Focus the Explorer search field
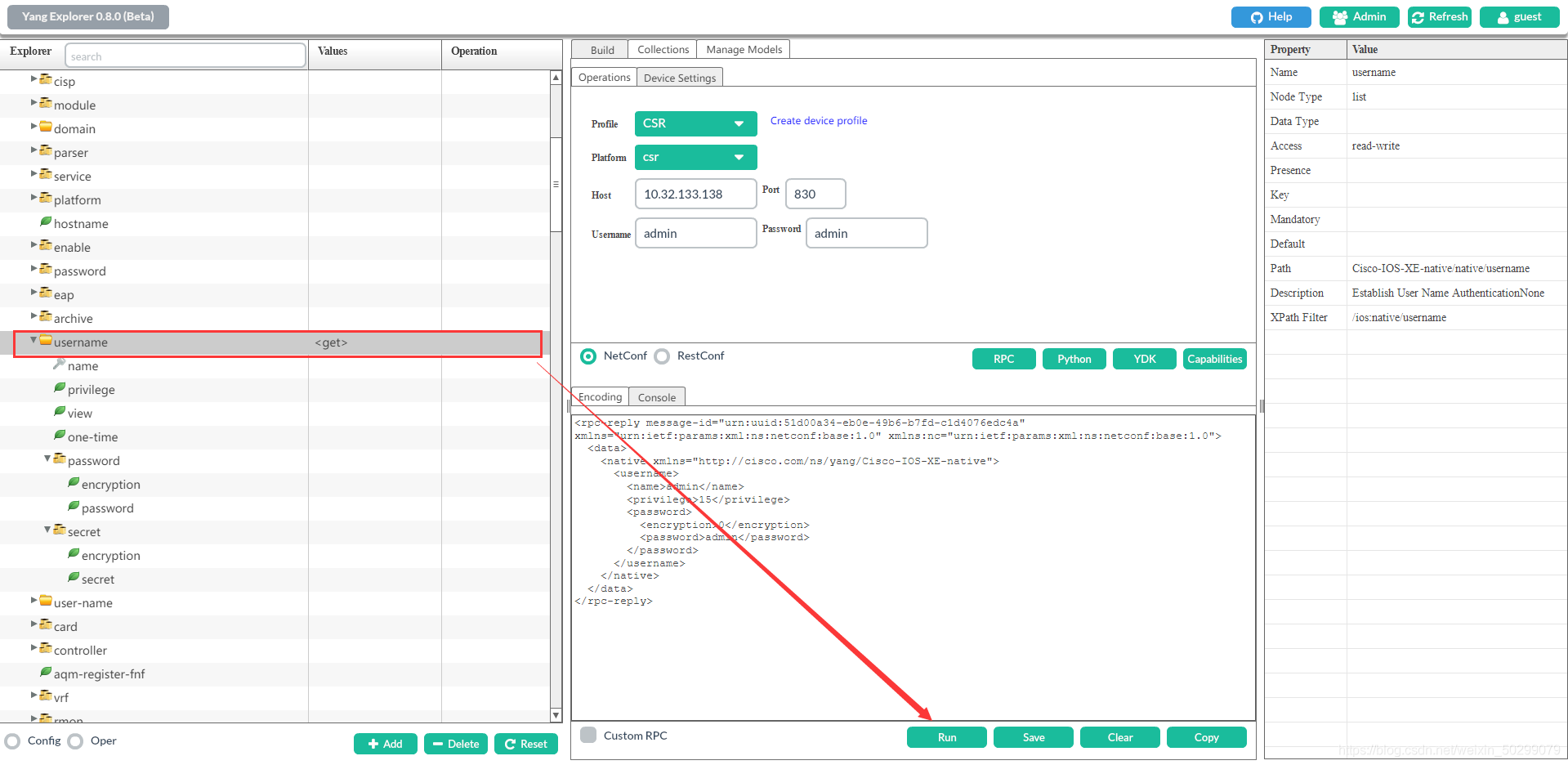 click(185, 56)
